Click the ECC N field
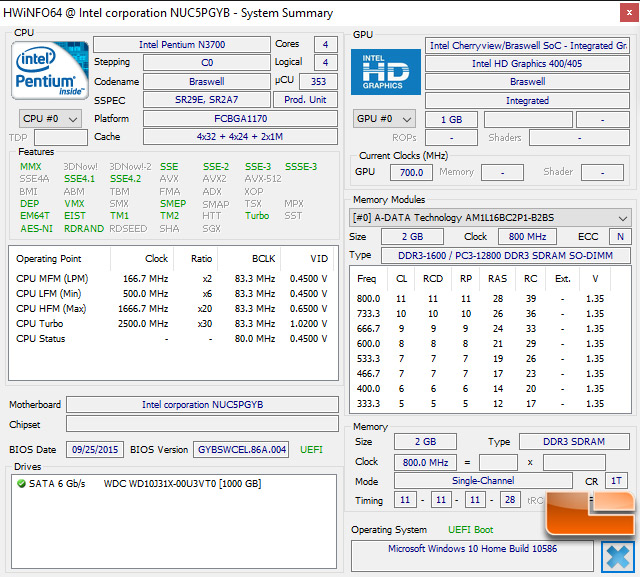640x577 pixels. (620, 237)
